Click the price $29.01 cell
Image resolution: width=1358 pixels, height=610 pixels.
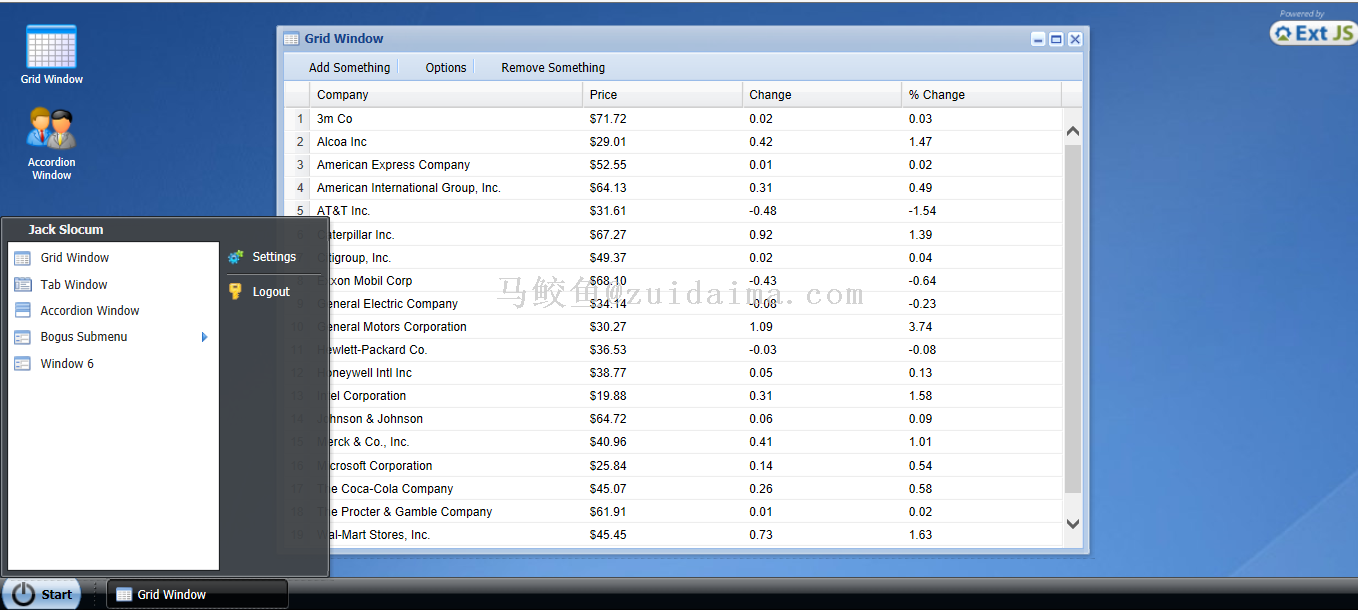[x=662, y=142]
